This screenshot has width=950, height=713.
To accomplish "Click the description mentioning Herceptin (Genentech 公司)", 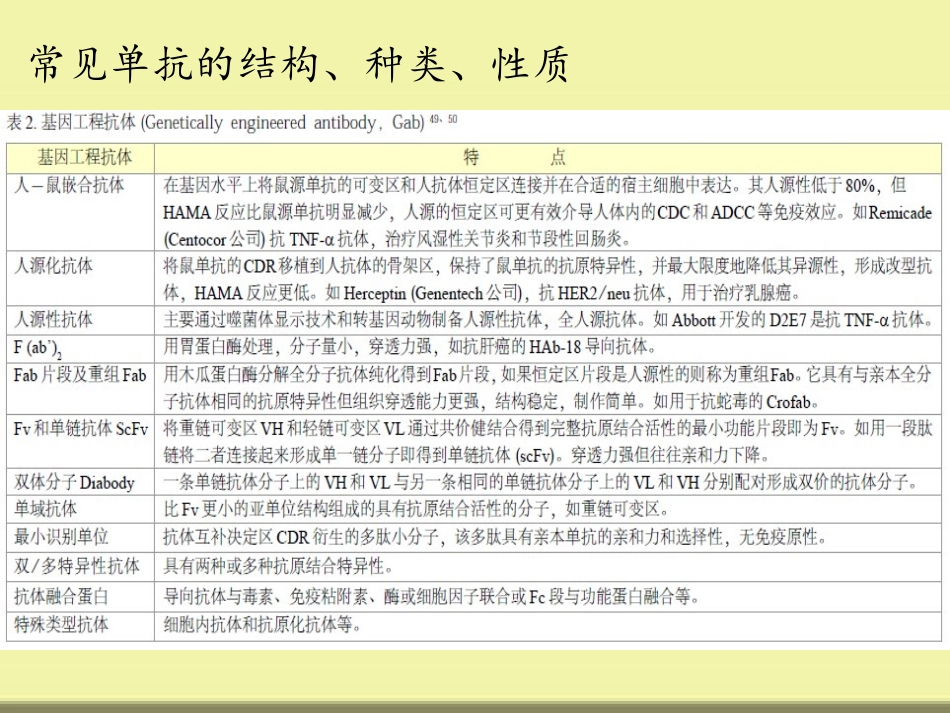I will coord(547,279).
